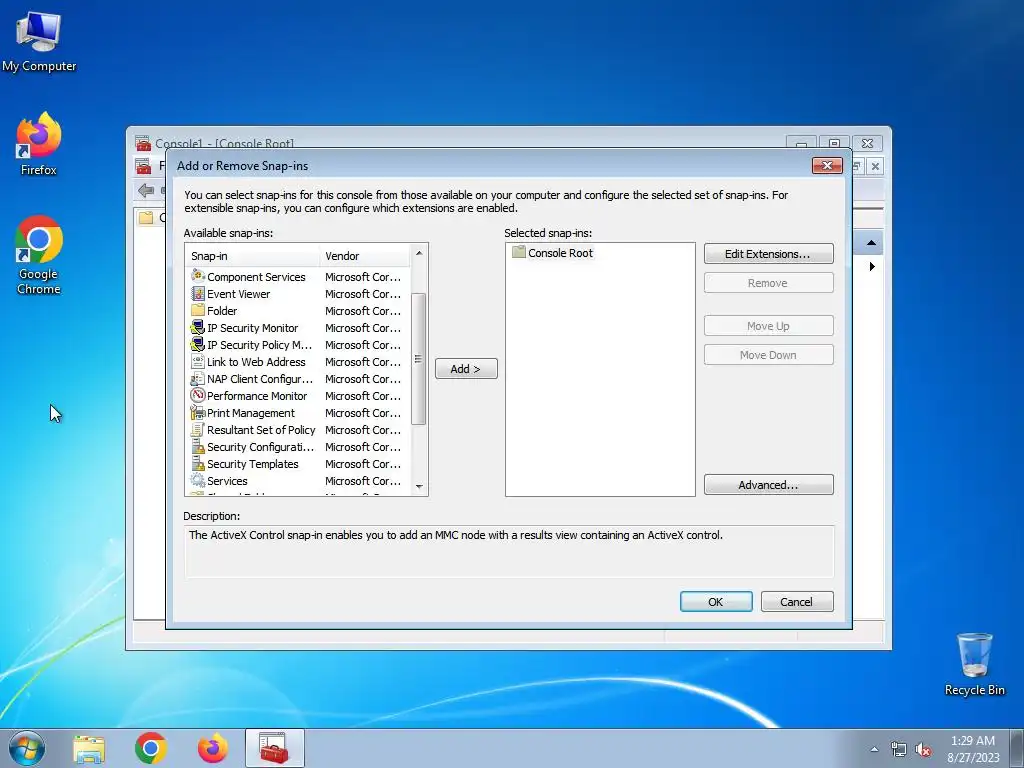The width and height of the screenshot is (1024, 768).
Task: Click the Security Templates snap-in icon
Action: click(x=197, y=464)
